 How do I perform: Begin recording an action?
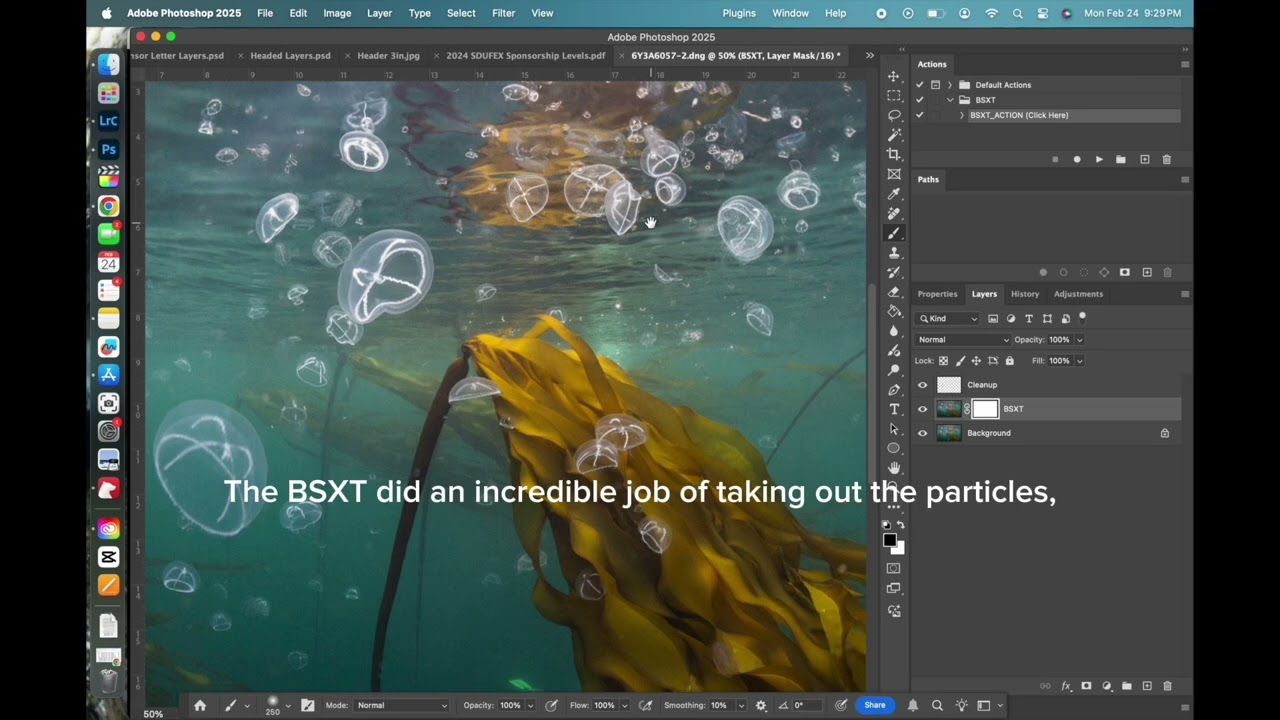tap(1077, 159)
